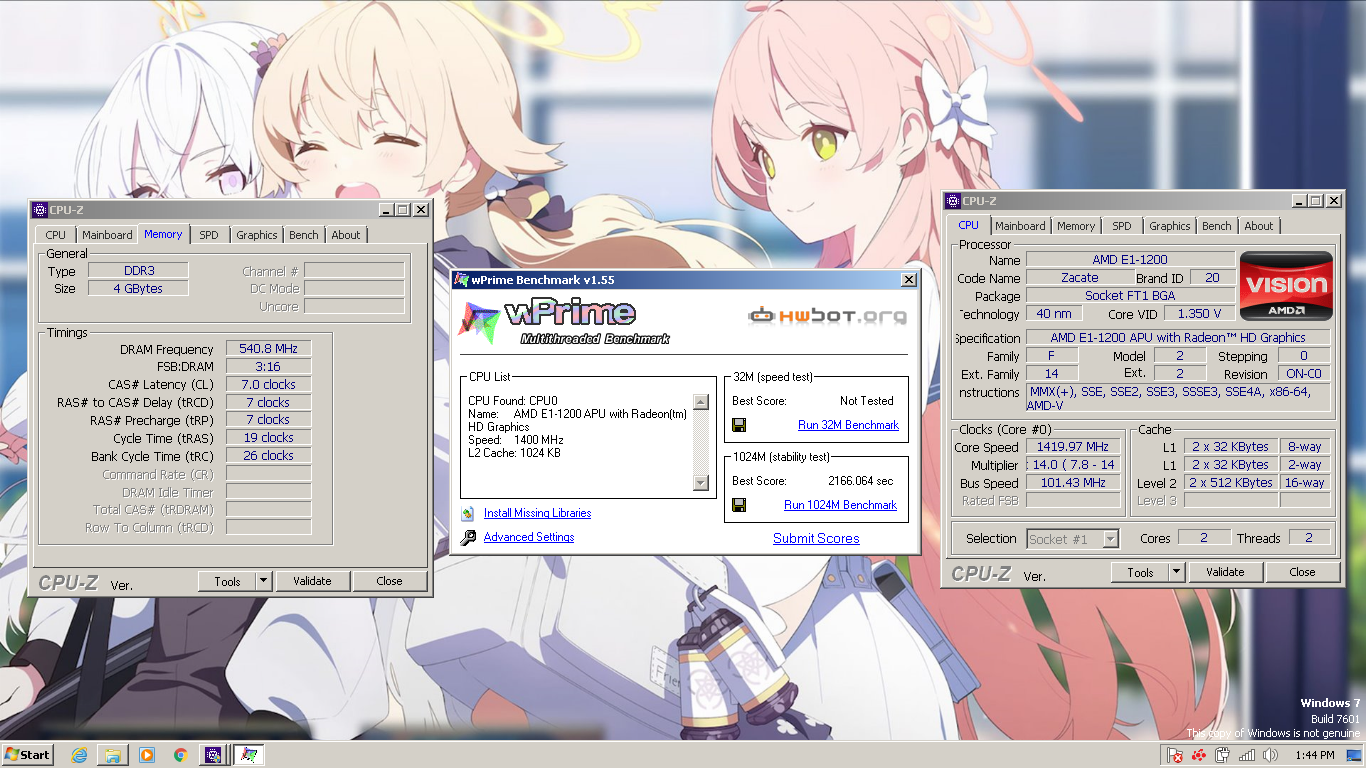The width and height of the screenshot is (1366, 768).
Task: Click Validate in Memory CPU-Z window
Action: point(312,581)
